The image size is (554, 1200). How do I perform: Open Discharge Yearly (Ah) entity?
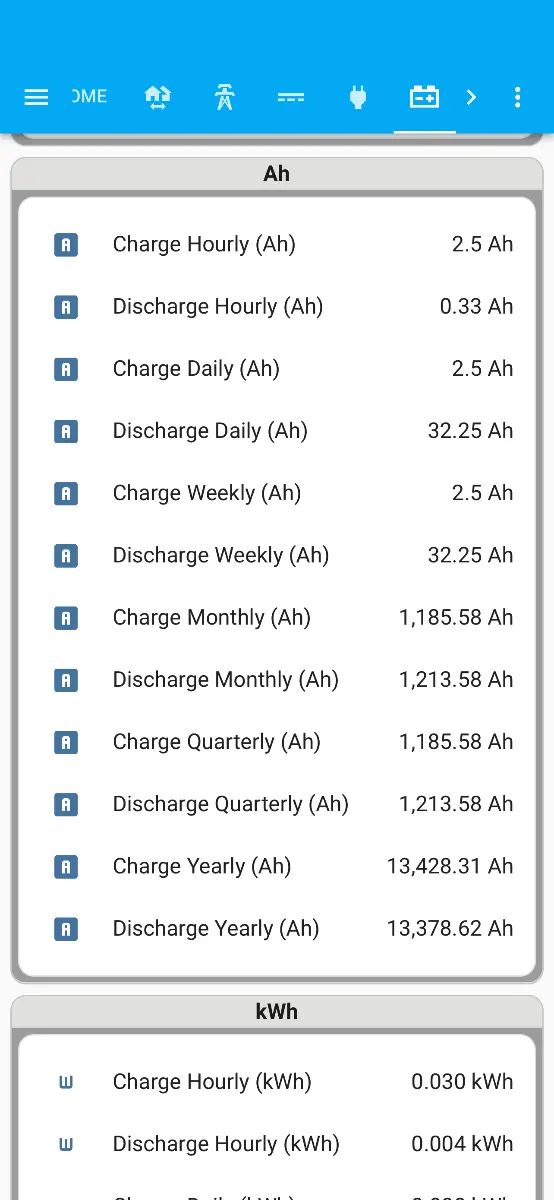click(x=277, y=928)
